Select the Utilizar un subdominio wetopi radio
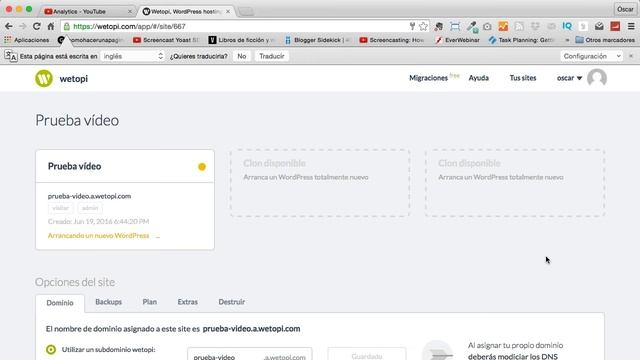 tap(51, 350)
